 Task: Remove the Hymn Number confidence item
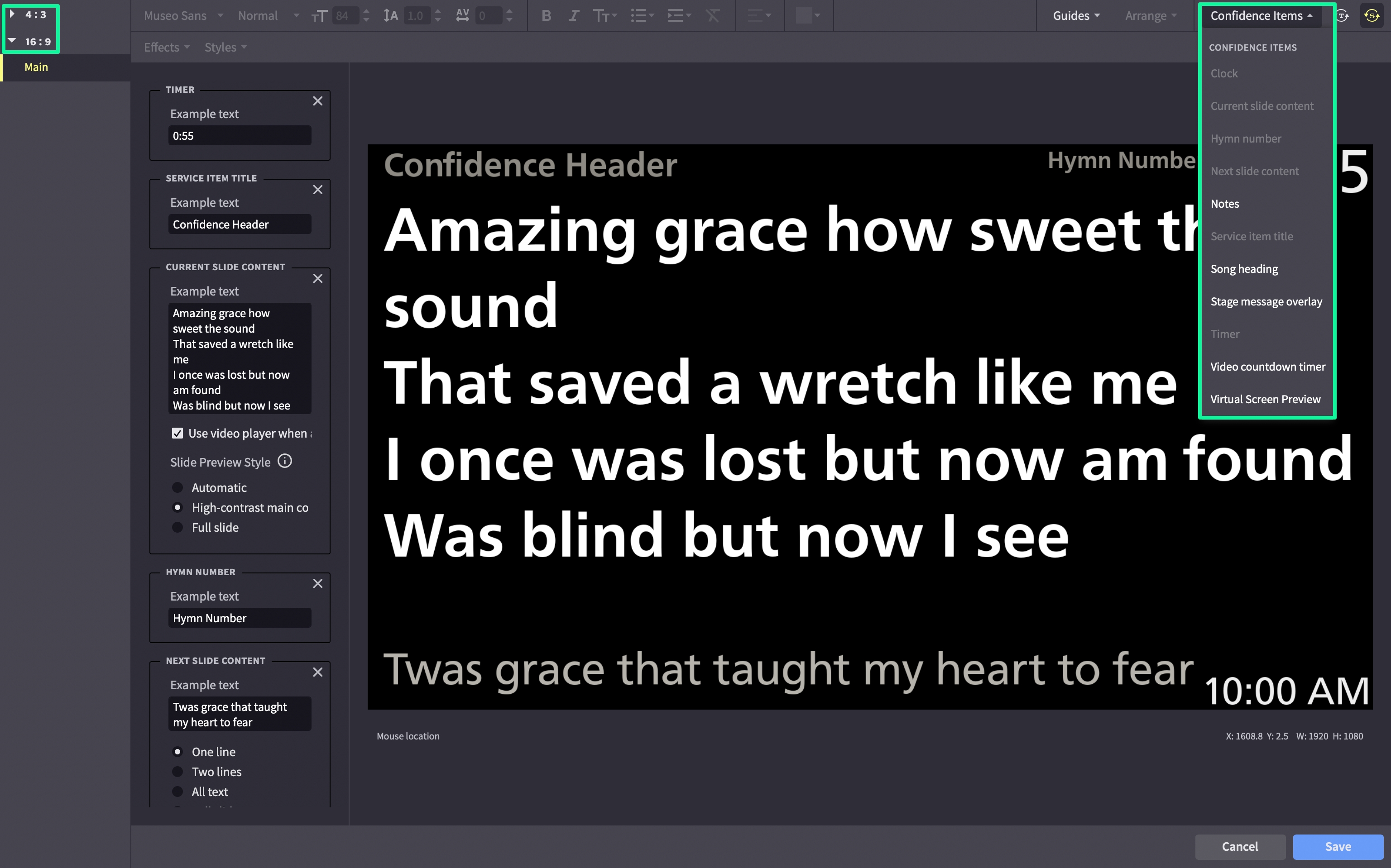coord(317,583)
